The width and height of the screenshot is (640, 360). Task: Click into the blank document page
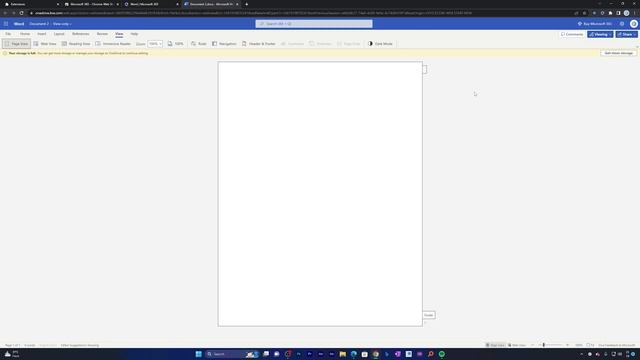320,194
